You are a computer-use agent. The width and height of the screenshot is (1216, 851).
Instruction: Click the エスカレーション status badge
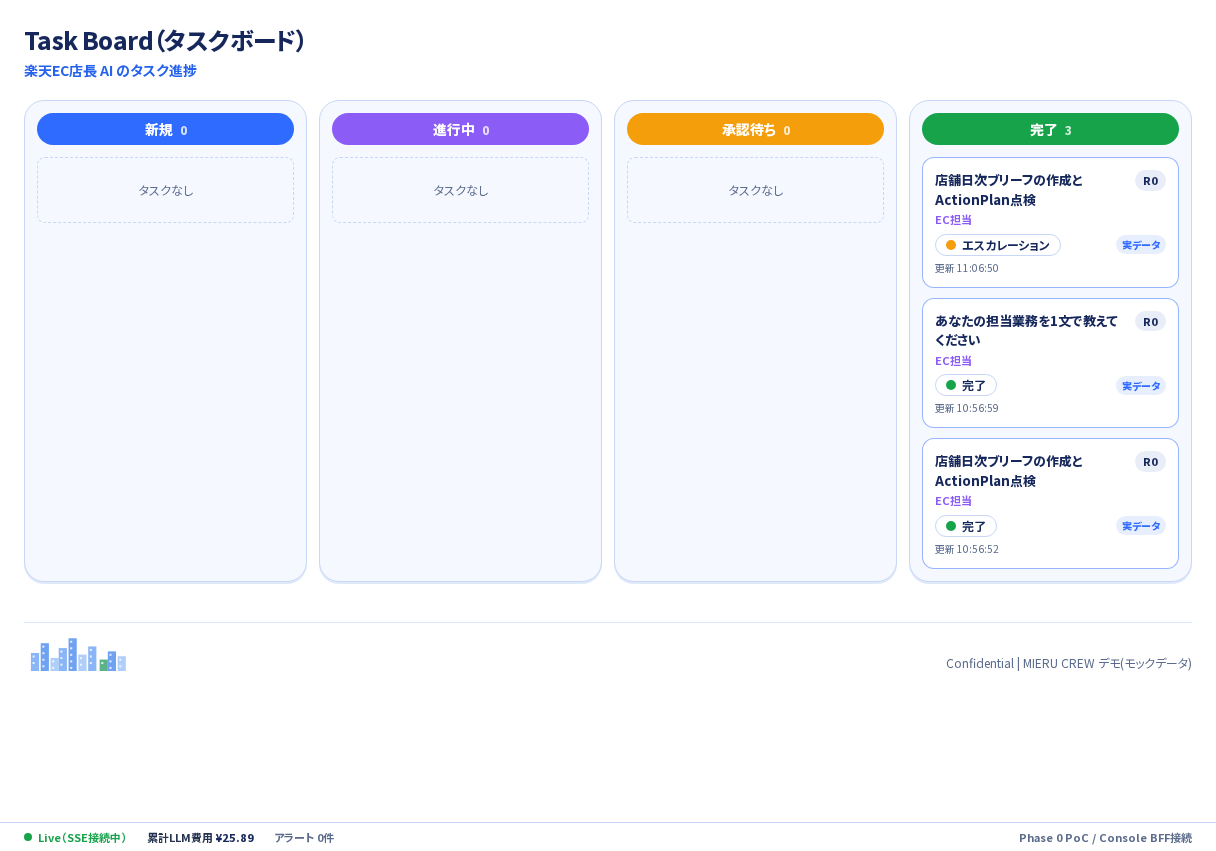coord(997,245)
